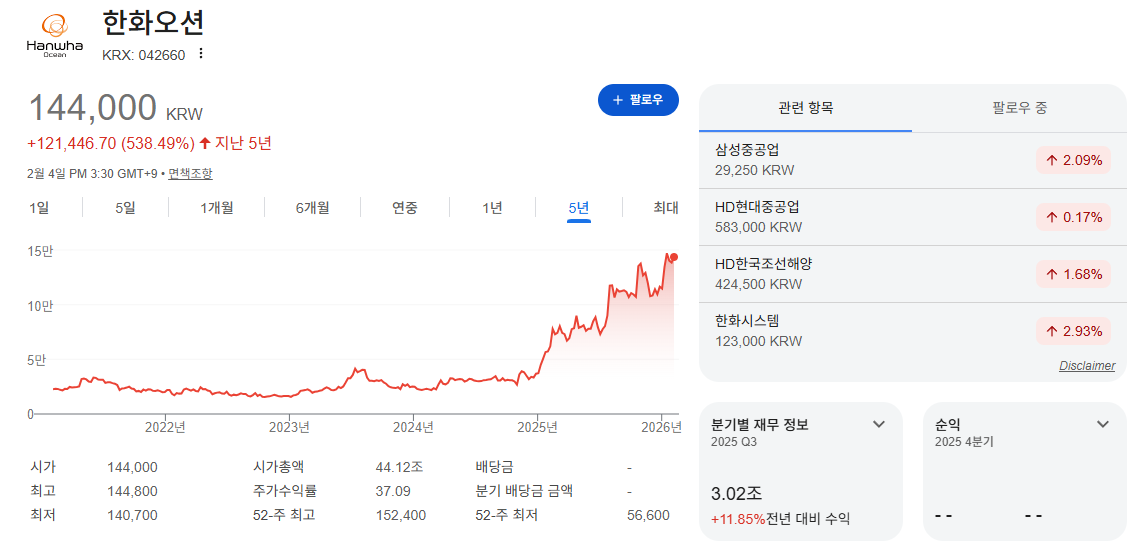Click the 2024년 axis label
The height and width of the screenshot is (558, 1148).
(x=414, y=427)
